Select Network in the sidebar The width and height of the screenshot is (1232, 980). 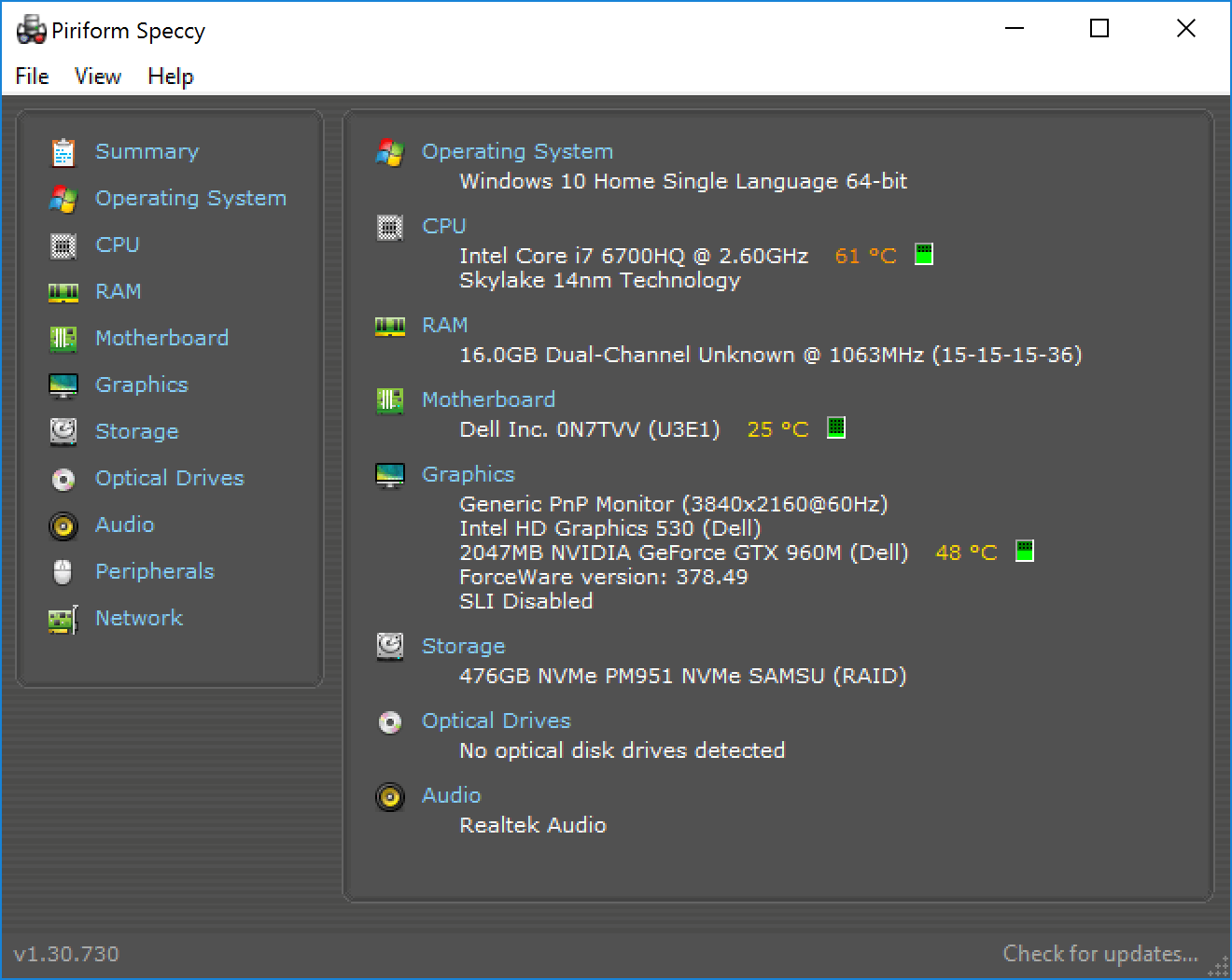(138, 618)
